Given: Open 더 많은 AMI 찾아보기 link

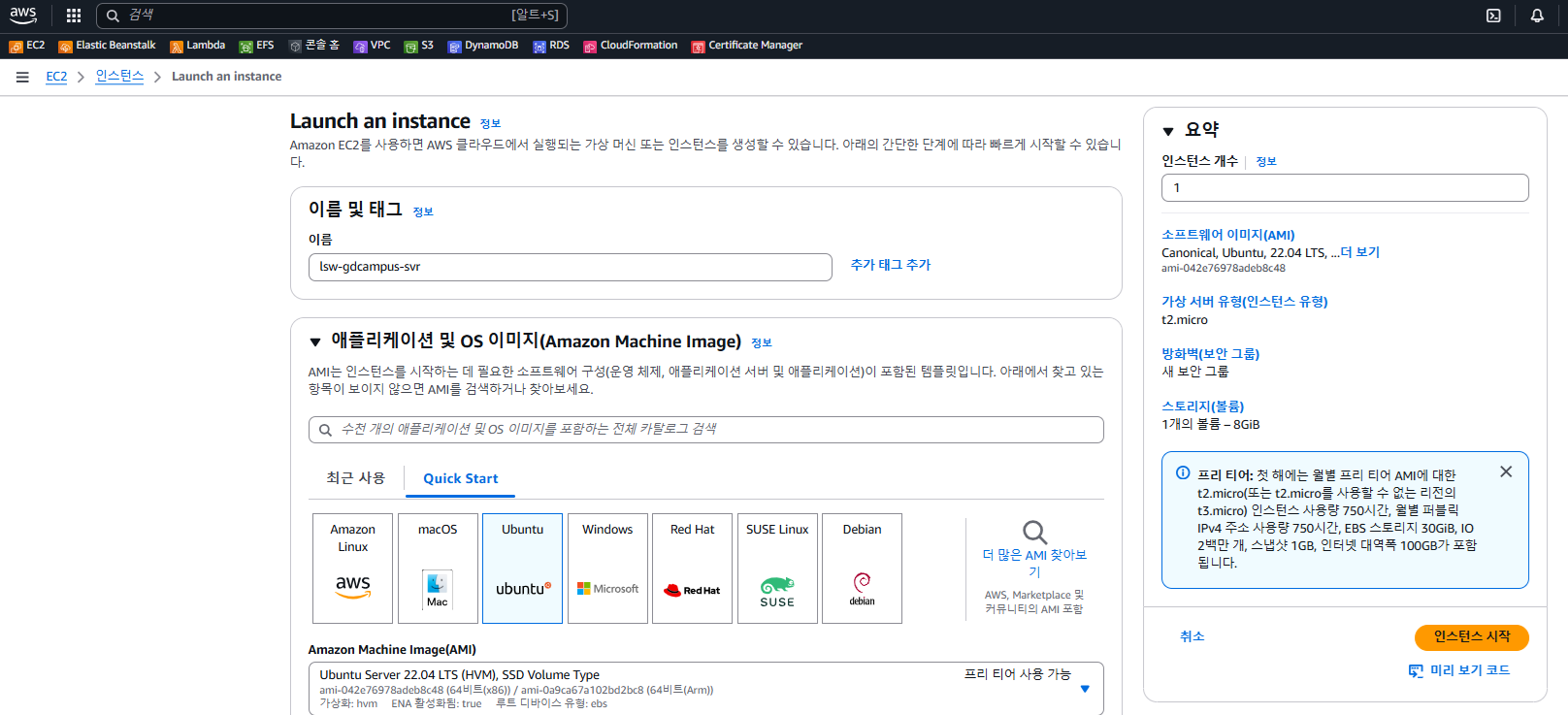Looking at the screenshot, I should tap(1034, 564).
